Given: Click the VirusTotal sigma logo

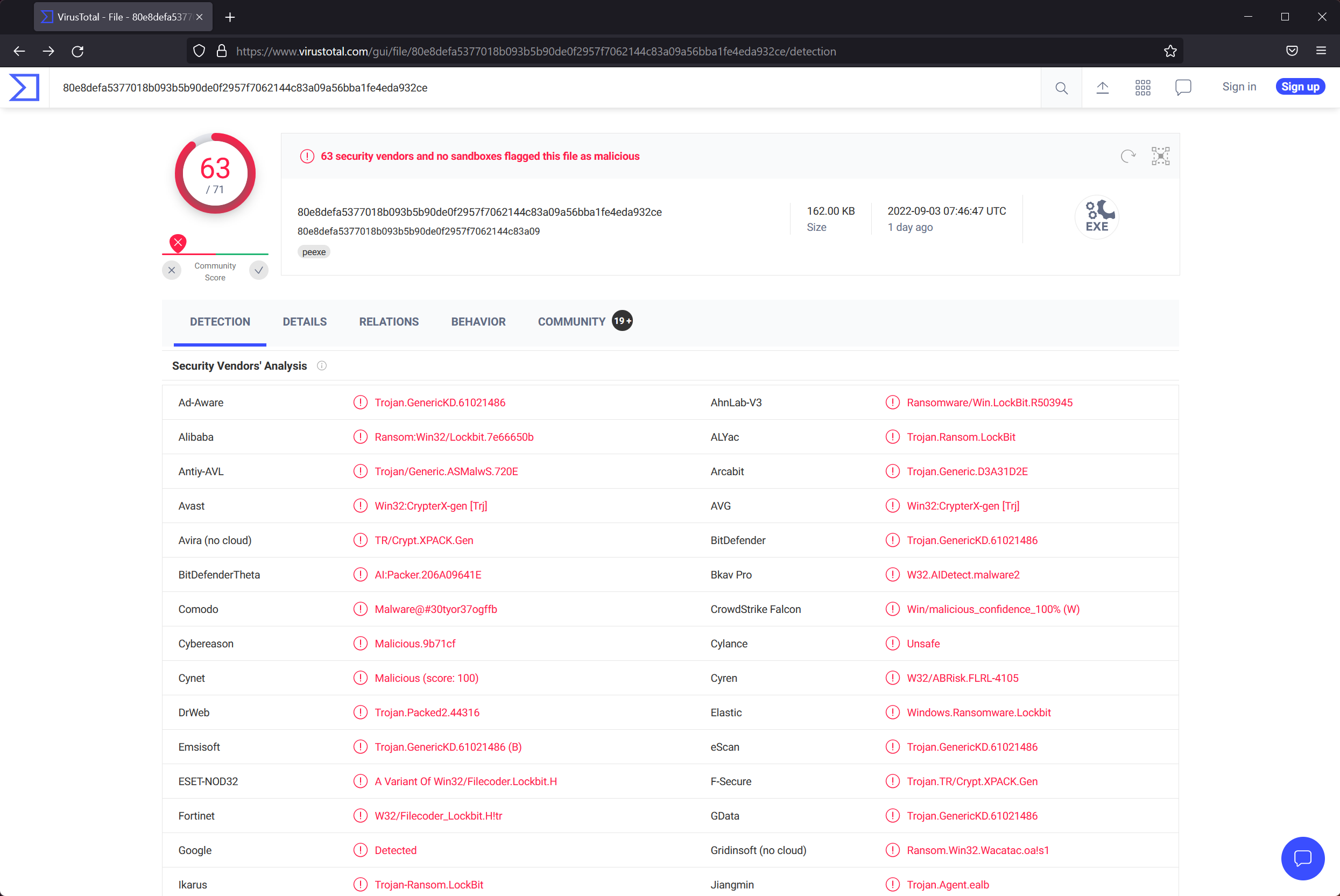Looking at the screenshot, I should click(x=24, y=87).
